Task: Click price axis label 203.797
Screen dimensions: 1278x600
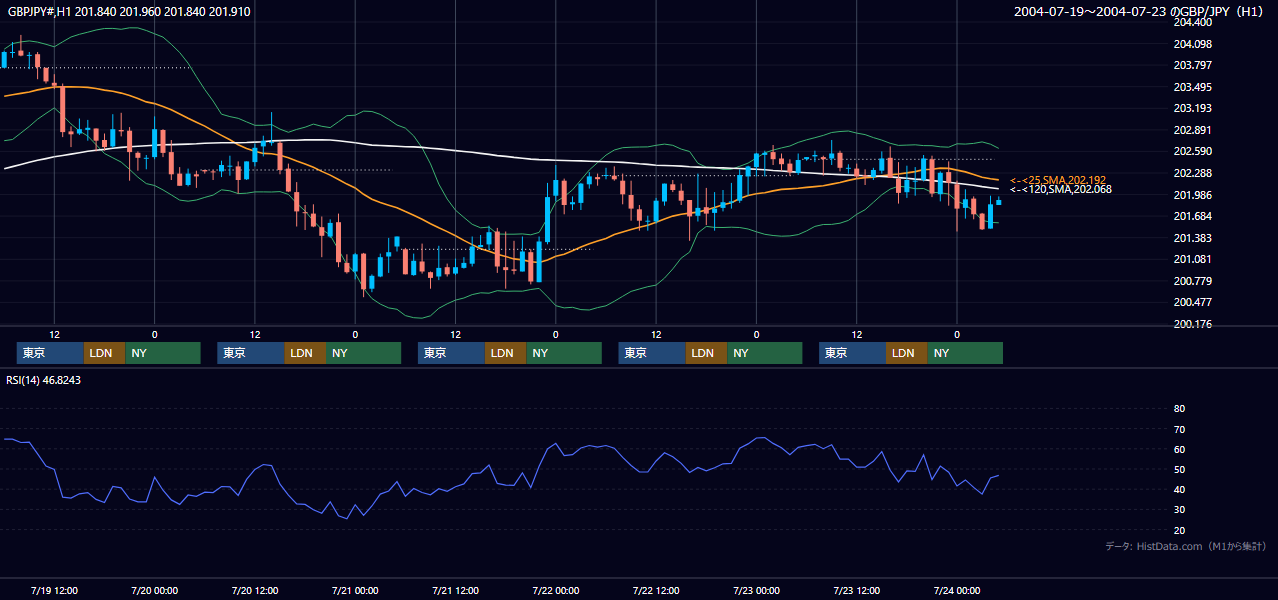Action: (x=1191, y=65)
